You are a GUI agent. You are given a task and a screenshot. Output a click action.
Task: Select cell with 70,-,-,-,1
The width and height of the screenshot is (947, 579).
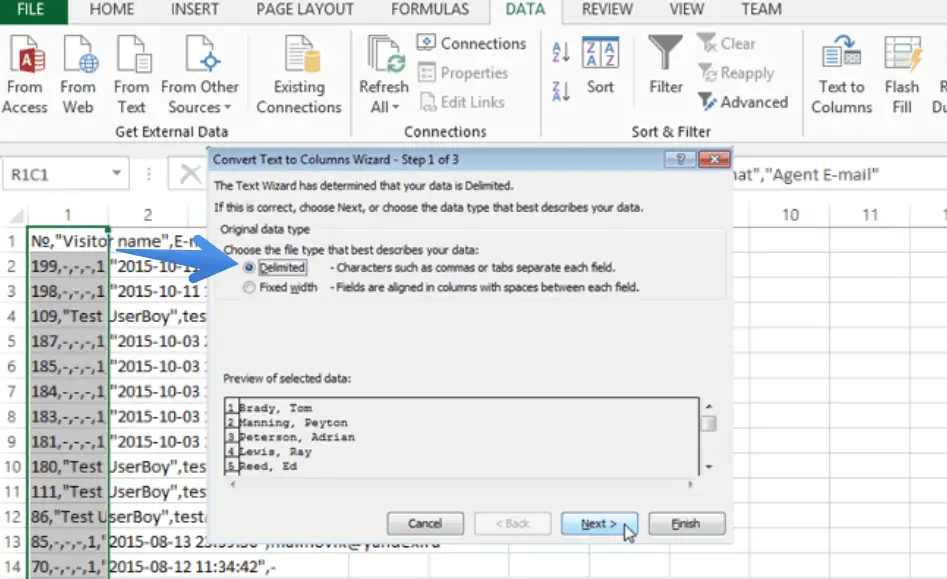coord(68,567)
